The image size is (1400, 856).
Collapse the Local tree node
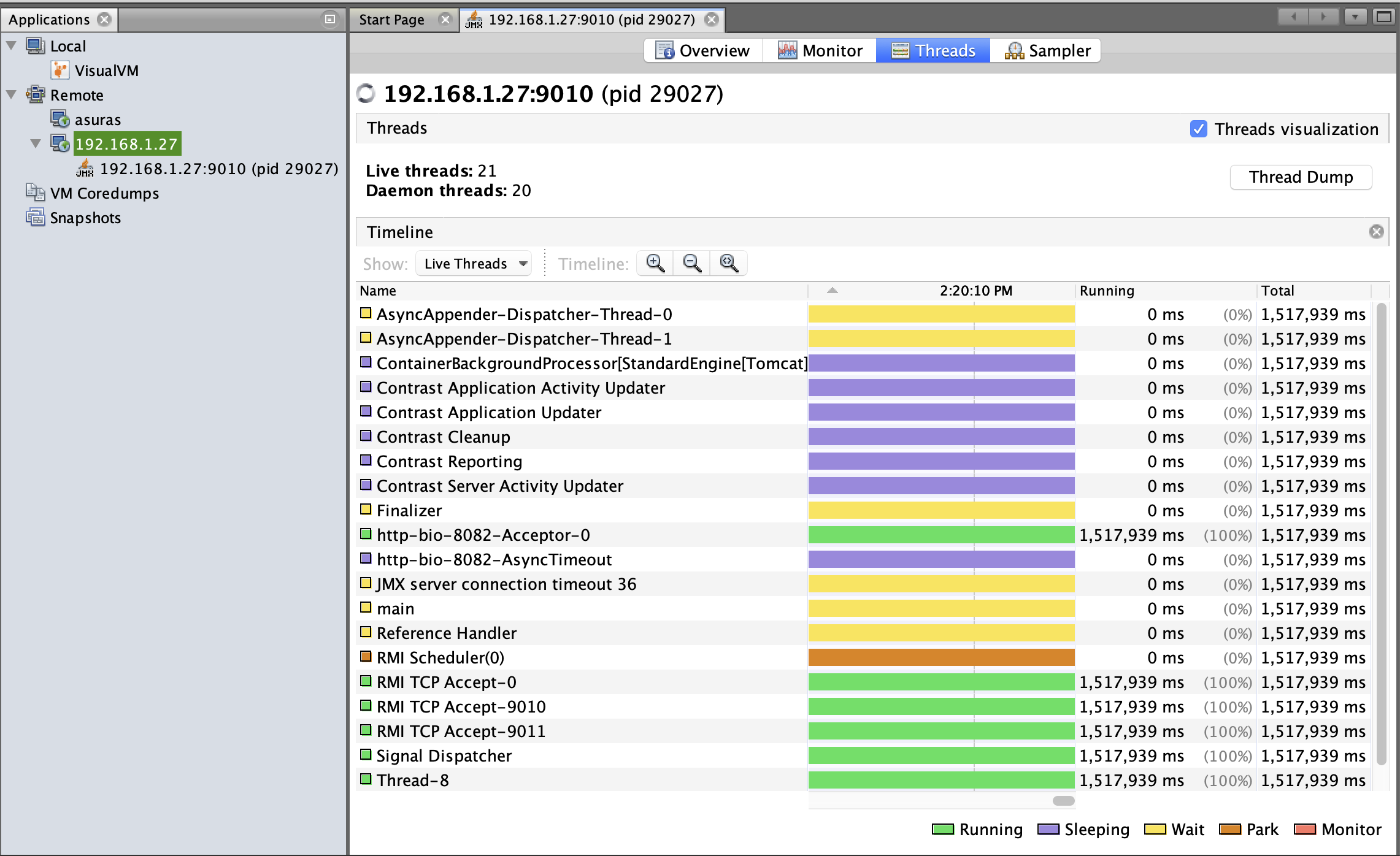[12, 46]
